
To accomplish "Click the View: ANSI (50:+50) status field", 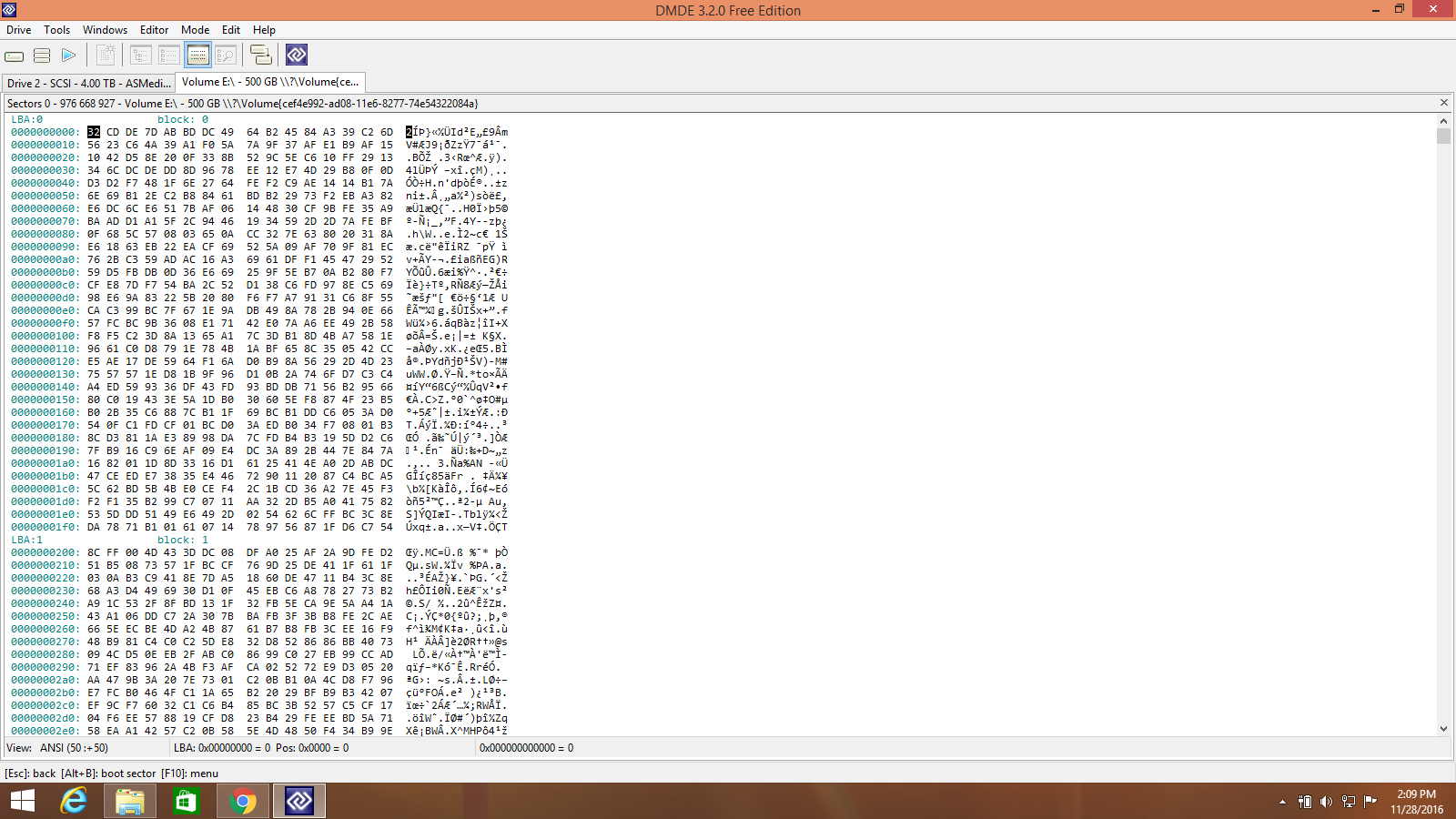I will tap(86, 748).
